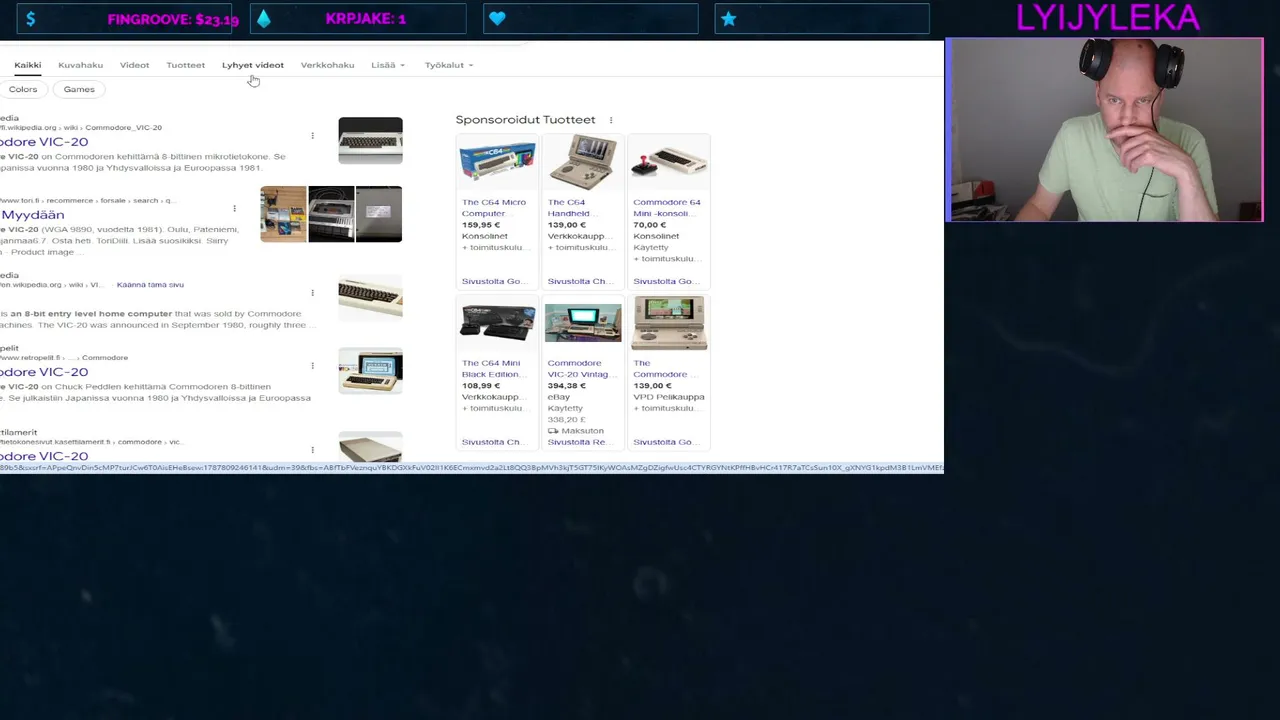Open three-dot menu beside the Myydään result
1280x720 pixels.
coord(234,208)
